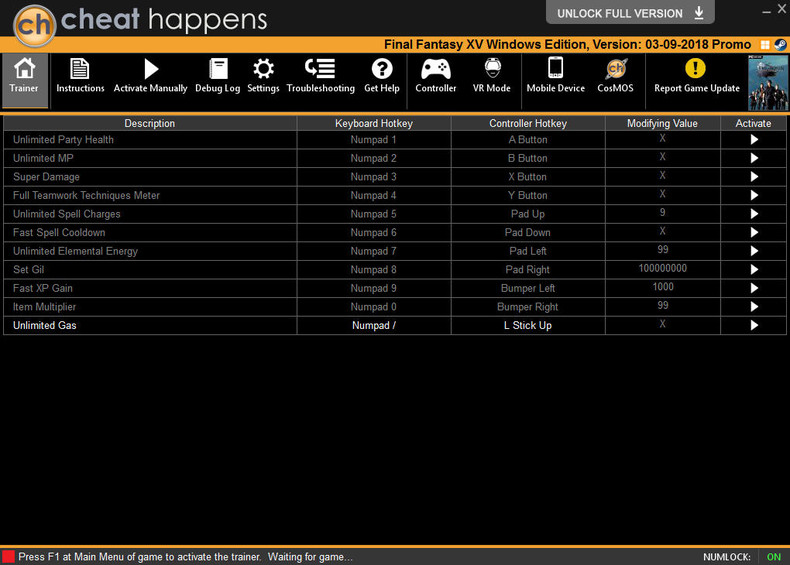Click the Numpad 1 keyboard hotkey cell
790x565 pixels.
[x=373, y=140]
